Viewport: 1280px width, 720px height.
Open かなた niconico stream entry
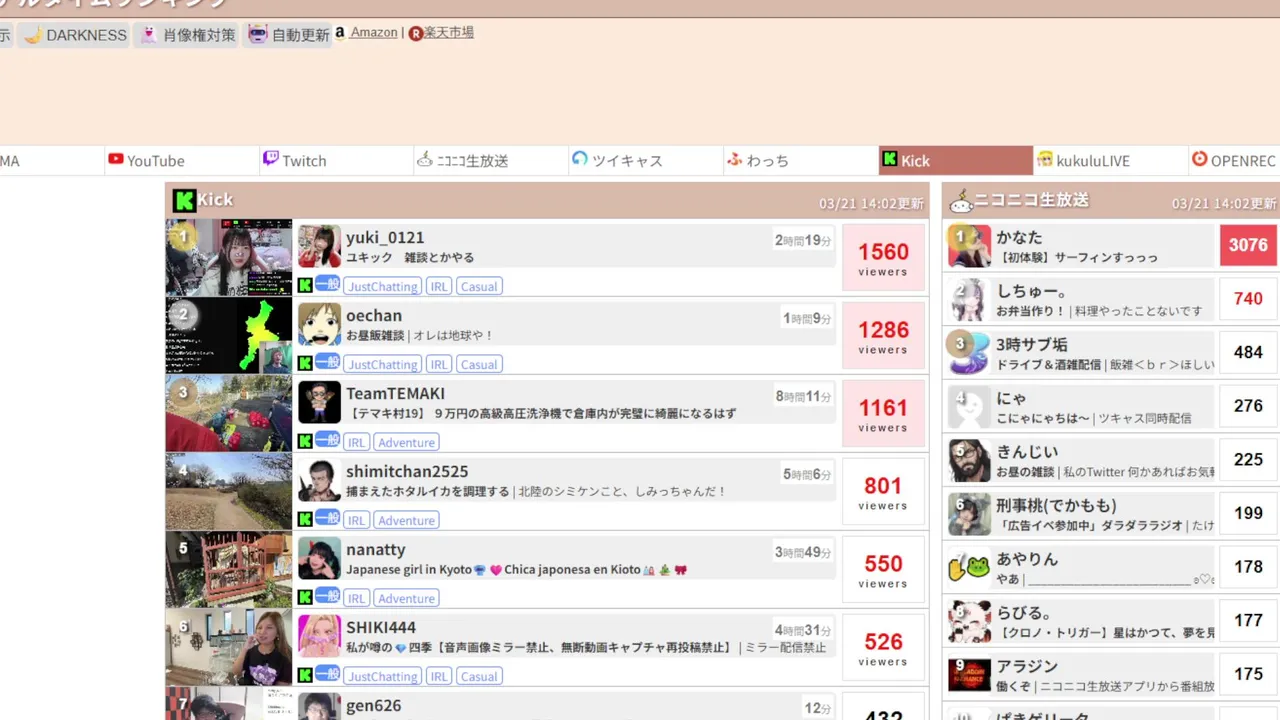pyautogui.click(x=1081, y=246)
